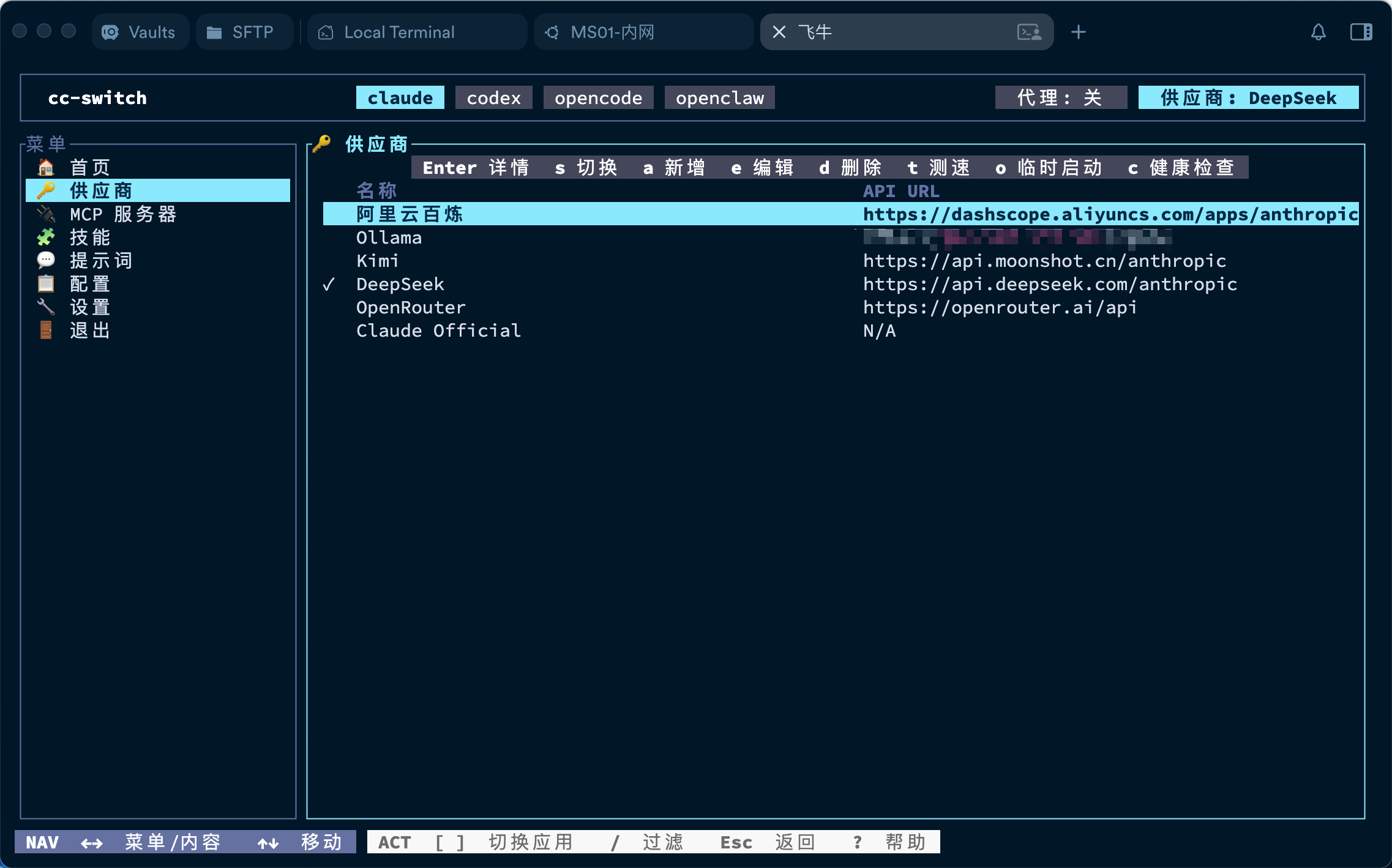Click 菜单/内容 navigation hint
1392x868 pixels.
[151, 842]
